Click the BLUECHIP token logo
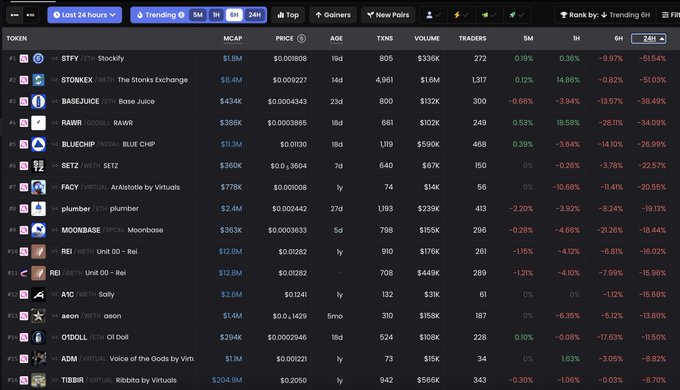The width and height of the screenshot is (680, 390). (38, 144)
